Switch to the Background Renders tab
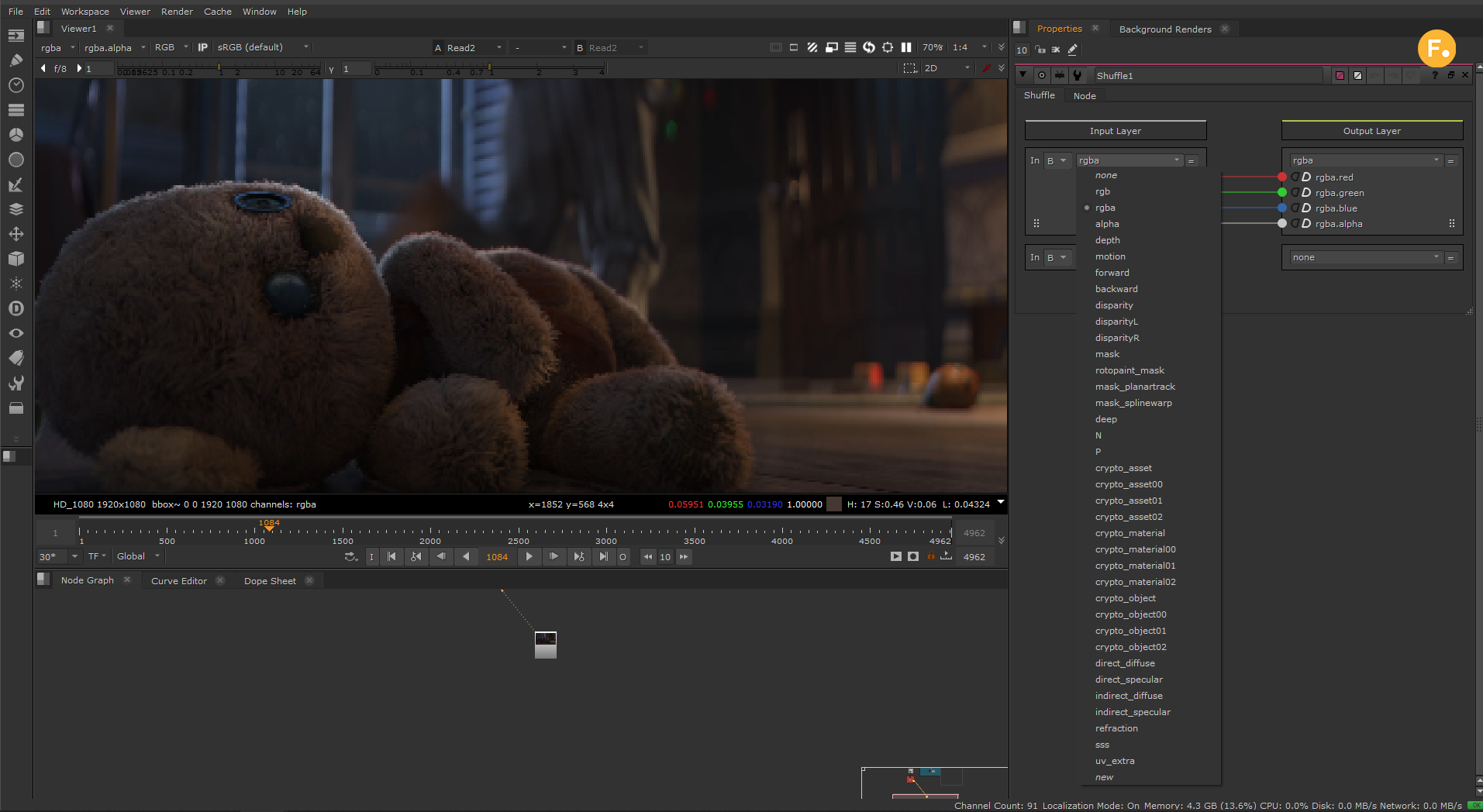Viewport: 1483px width, 812px height. point(1164,29)
